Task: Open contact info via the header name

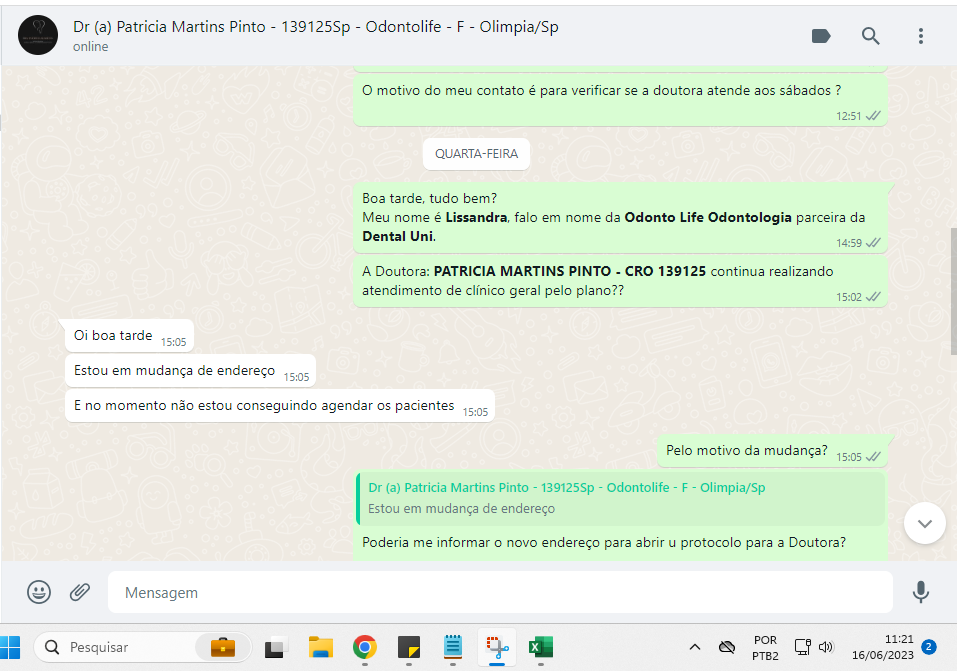Action: coord(316,27)
